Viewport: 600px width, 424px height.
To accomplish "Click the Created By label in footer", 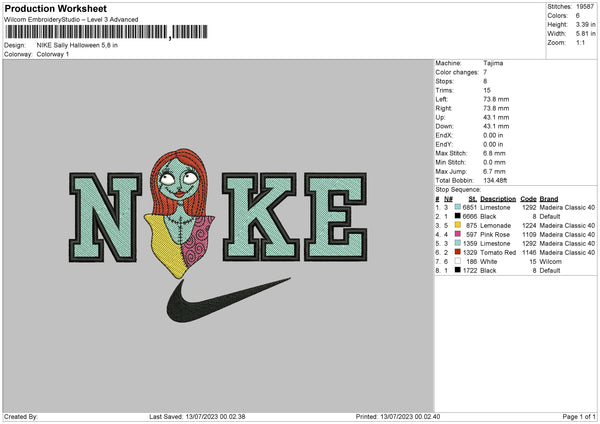I will (x=21, y=416).
